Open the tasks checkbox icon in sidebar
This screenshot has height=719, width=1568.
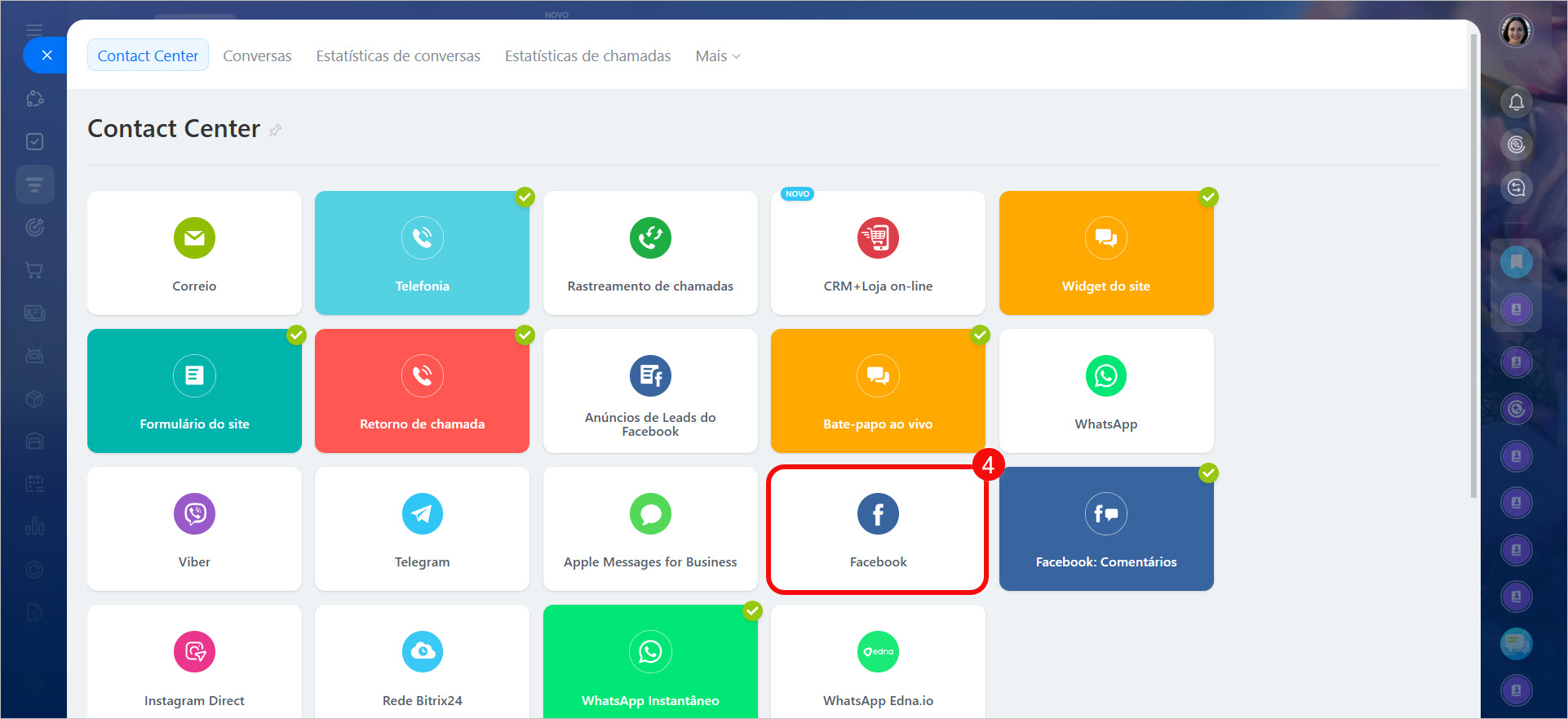pos(34,142)
